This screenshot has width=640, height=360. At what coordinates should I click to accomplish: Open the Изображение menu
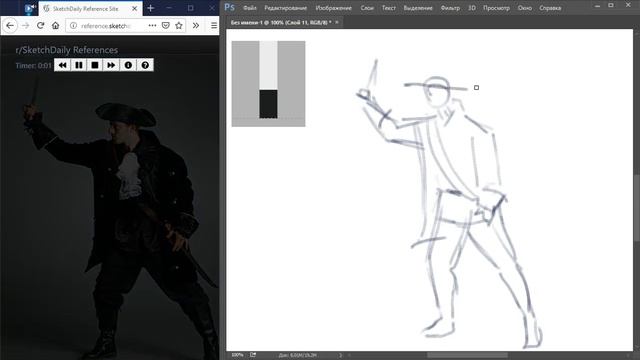[333, 8]
